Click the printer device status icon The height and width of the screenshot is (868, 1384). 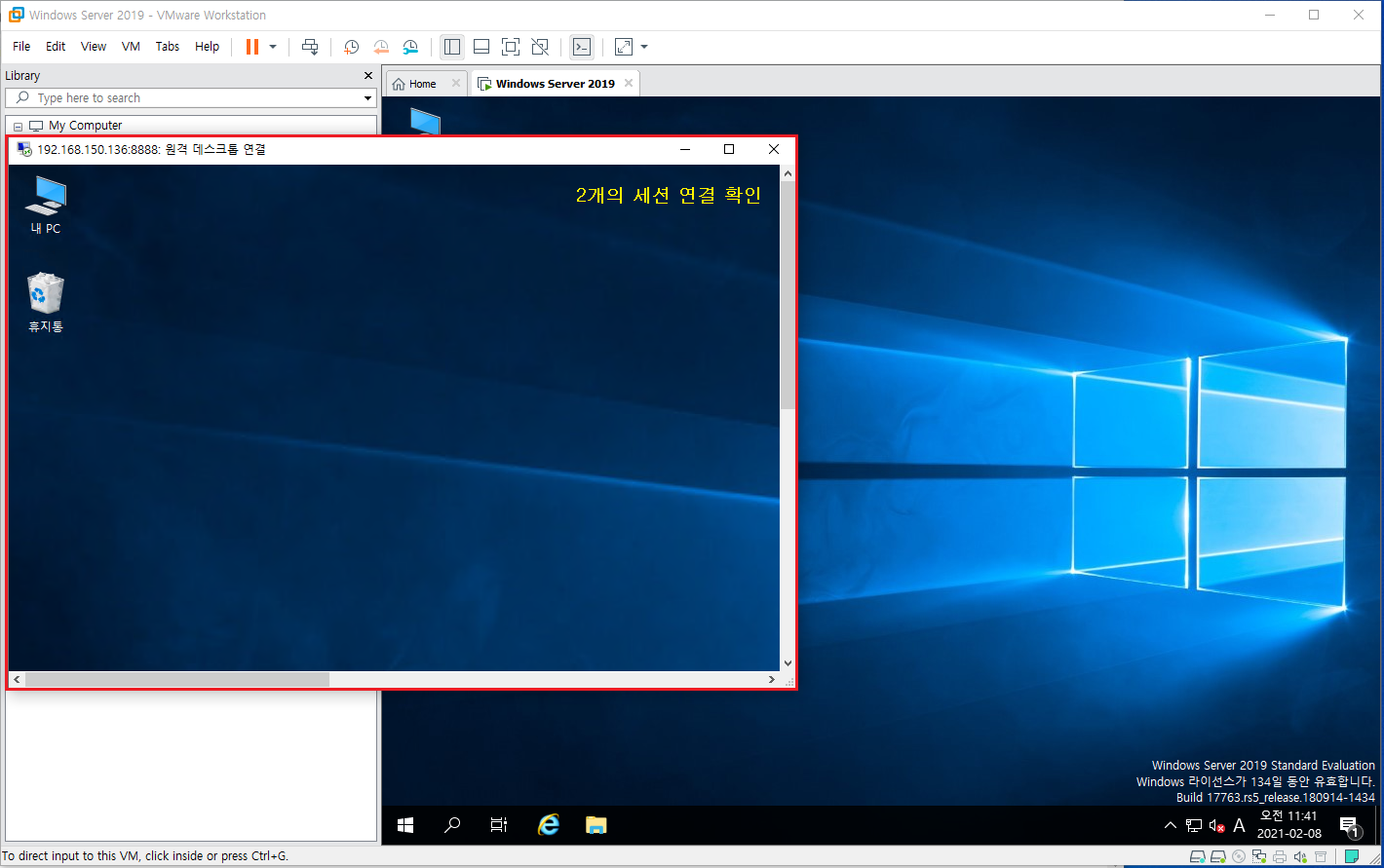(1280, 856)
